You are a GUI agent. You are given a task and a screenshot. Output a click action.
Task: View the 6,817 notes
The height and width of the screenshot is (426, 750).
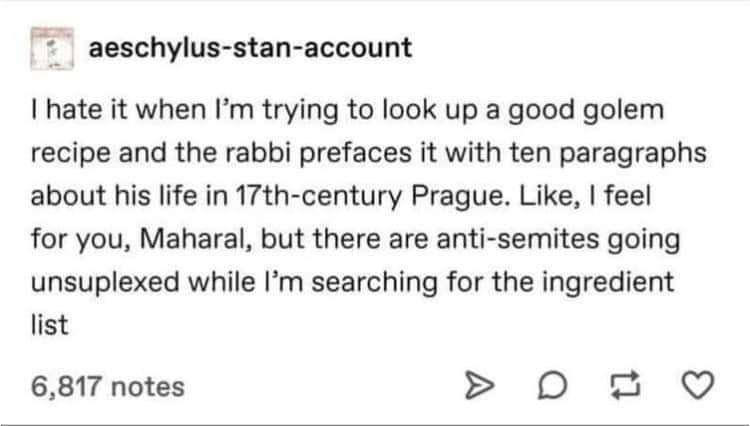point(108,385)
